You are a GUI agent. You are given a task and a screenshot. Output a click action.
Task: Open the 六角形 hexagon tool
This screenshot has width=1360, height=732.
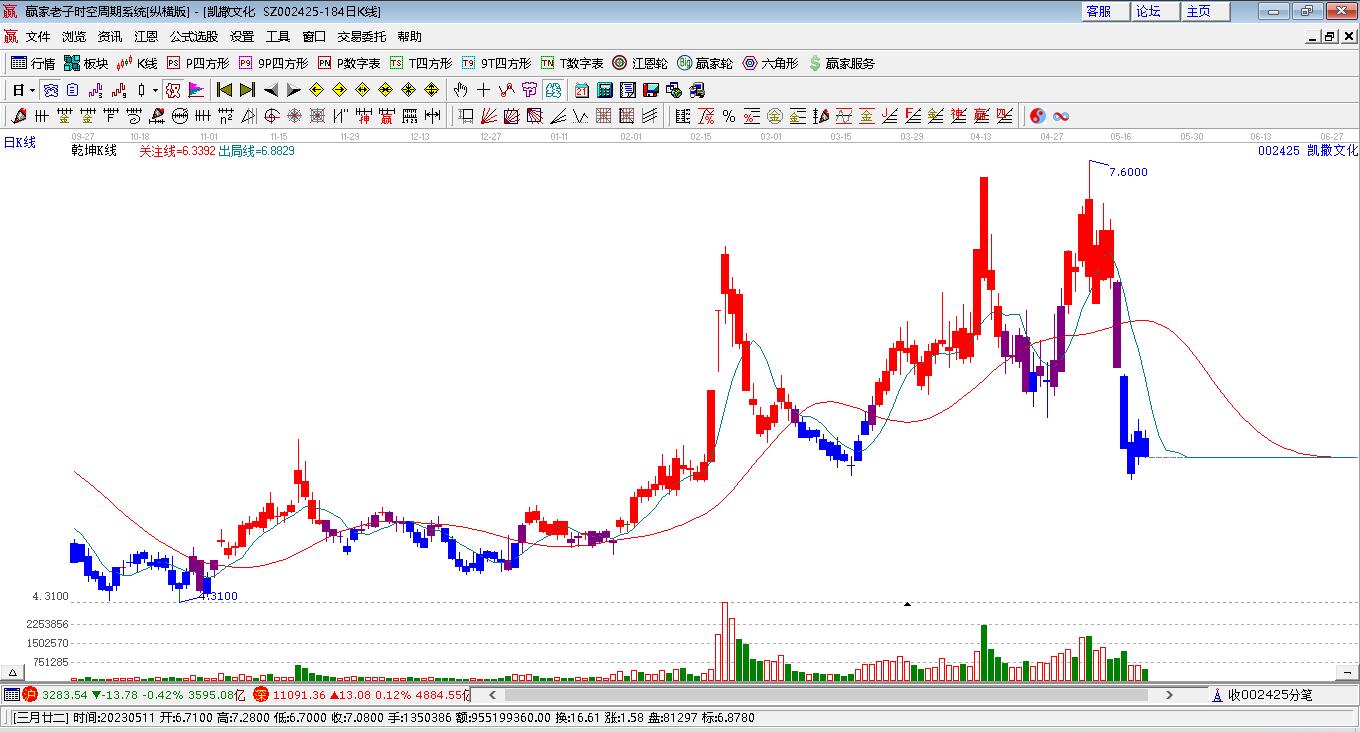(x=770, y=63)
